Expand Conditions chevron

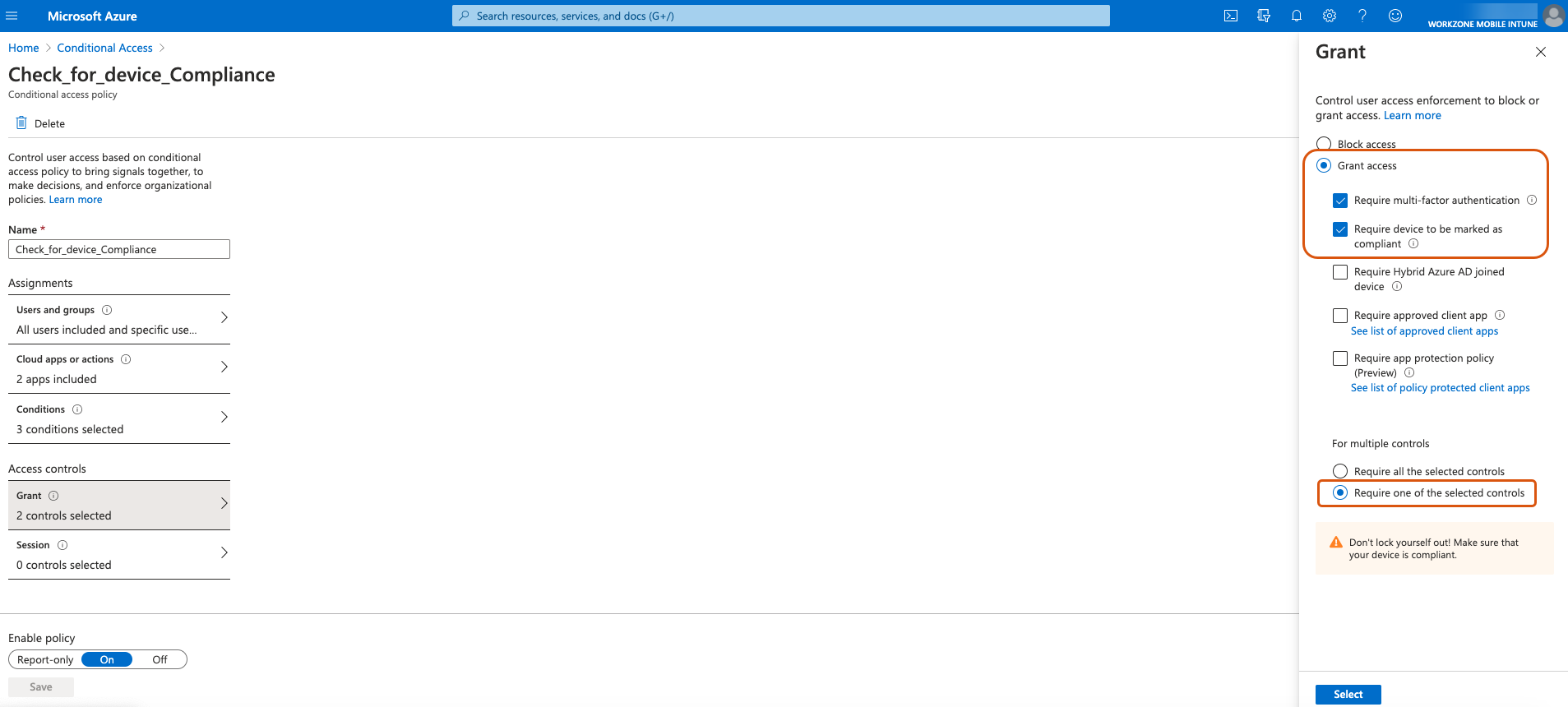tap(224, 417)
